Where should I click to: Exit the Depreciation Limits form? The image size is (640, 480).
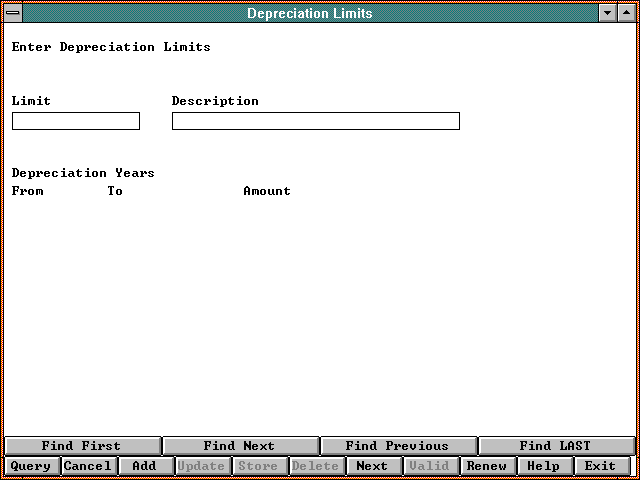(601, 466)
